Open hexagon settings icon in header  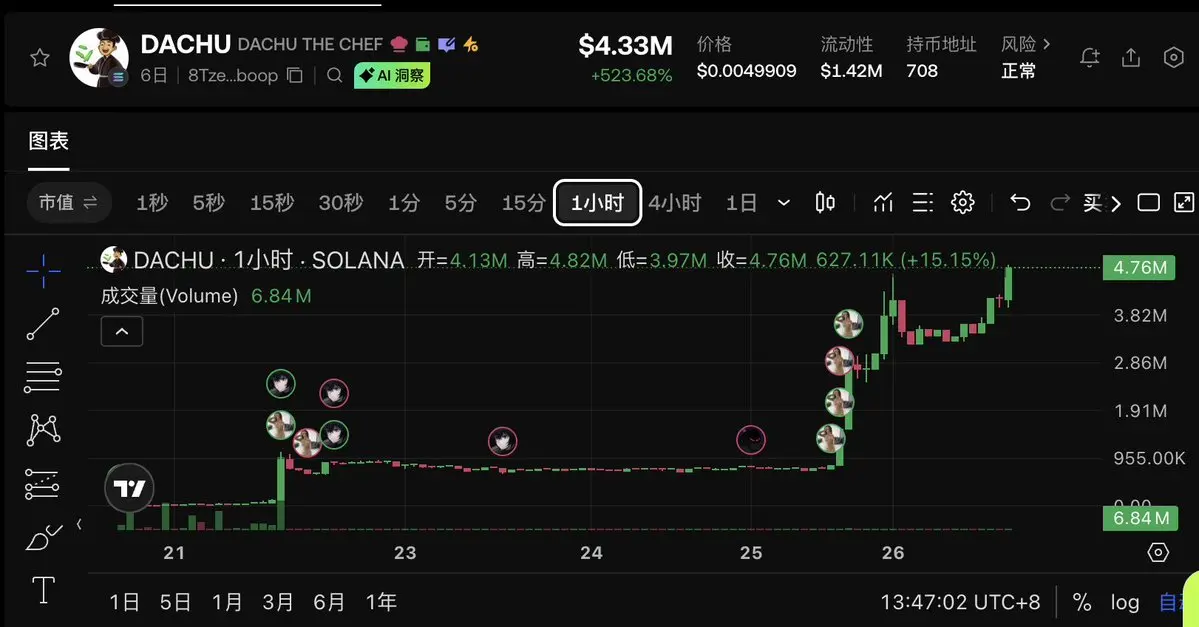(1173, 57)
